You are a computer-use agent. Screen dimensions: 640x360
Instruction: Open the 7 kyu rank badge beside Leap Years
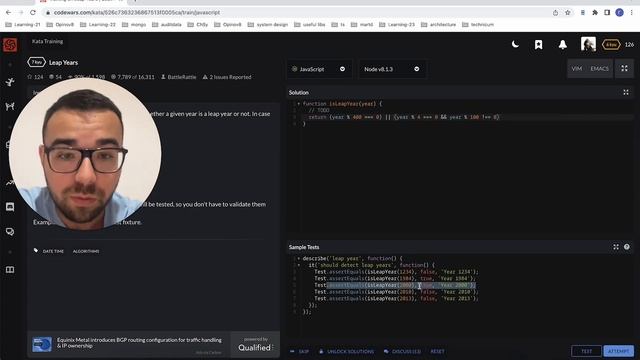click(x=36, y=62)
